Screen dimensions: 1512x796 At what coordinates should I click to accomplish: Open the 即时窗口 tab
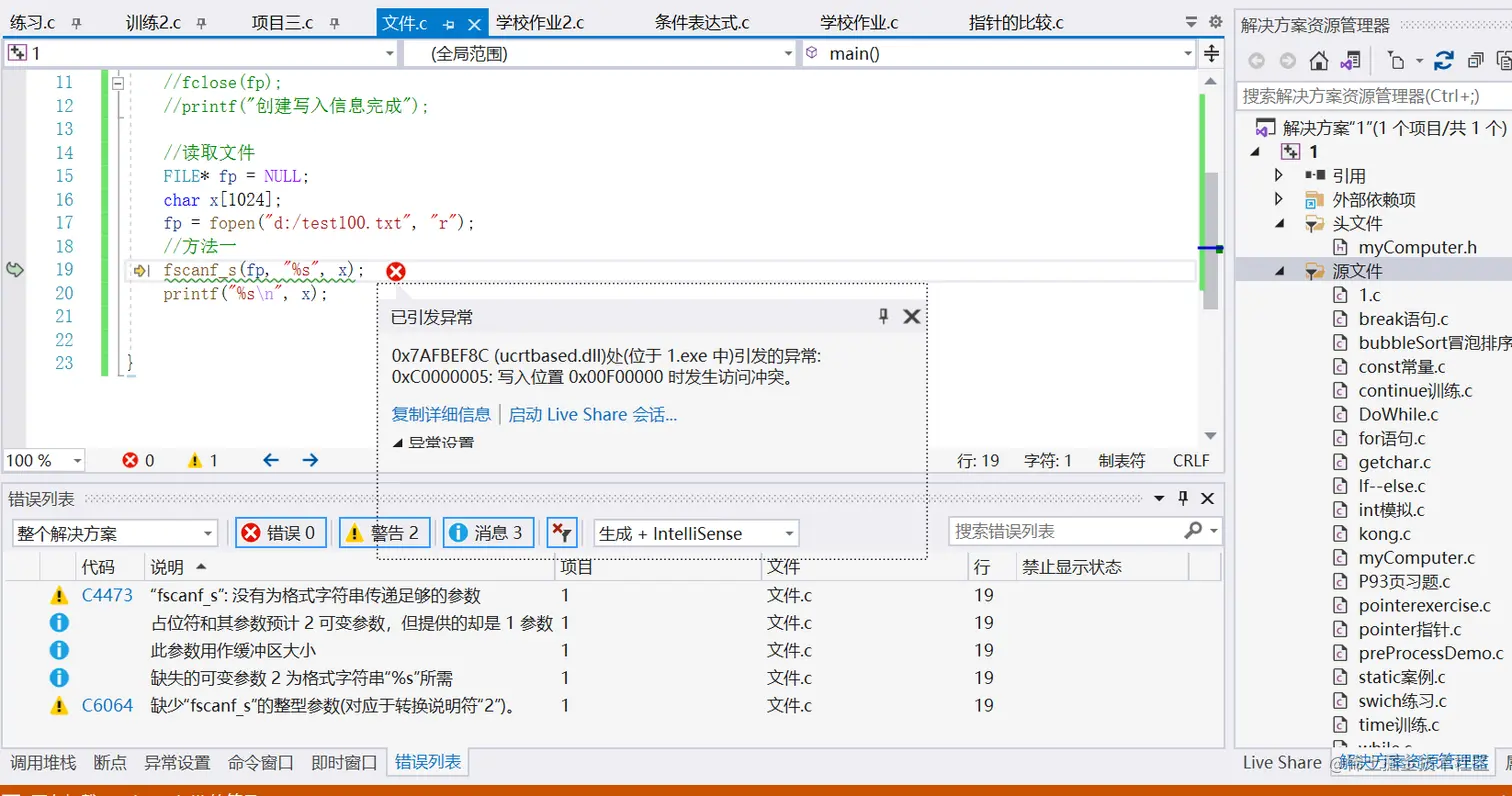click(x=344, y=763)
